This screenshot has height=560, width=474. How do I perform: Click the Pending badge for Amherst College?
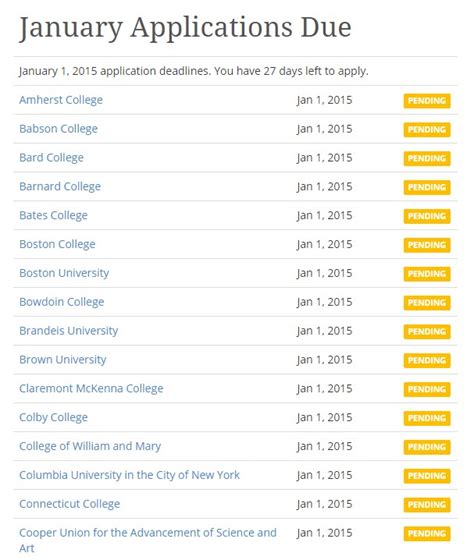[427, 101]
